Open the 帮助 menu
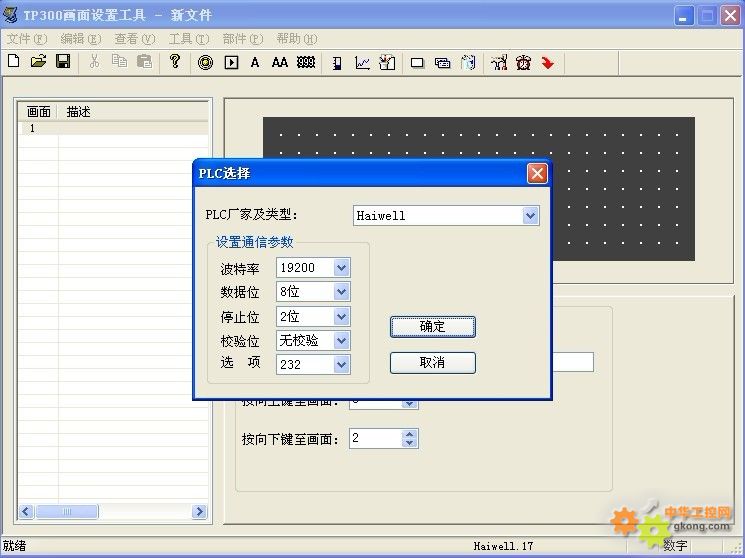Screen dimensions: 745x558 [297, 39]
